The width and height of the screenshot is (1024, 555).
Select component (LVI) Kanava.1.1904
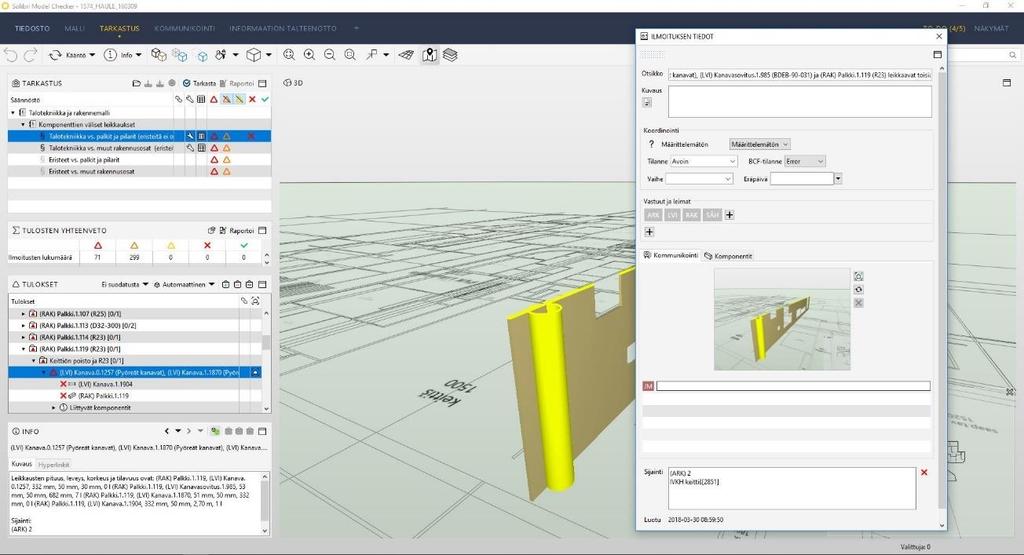pos(104,384)
